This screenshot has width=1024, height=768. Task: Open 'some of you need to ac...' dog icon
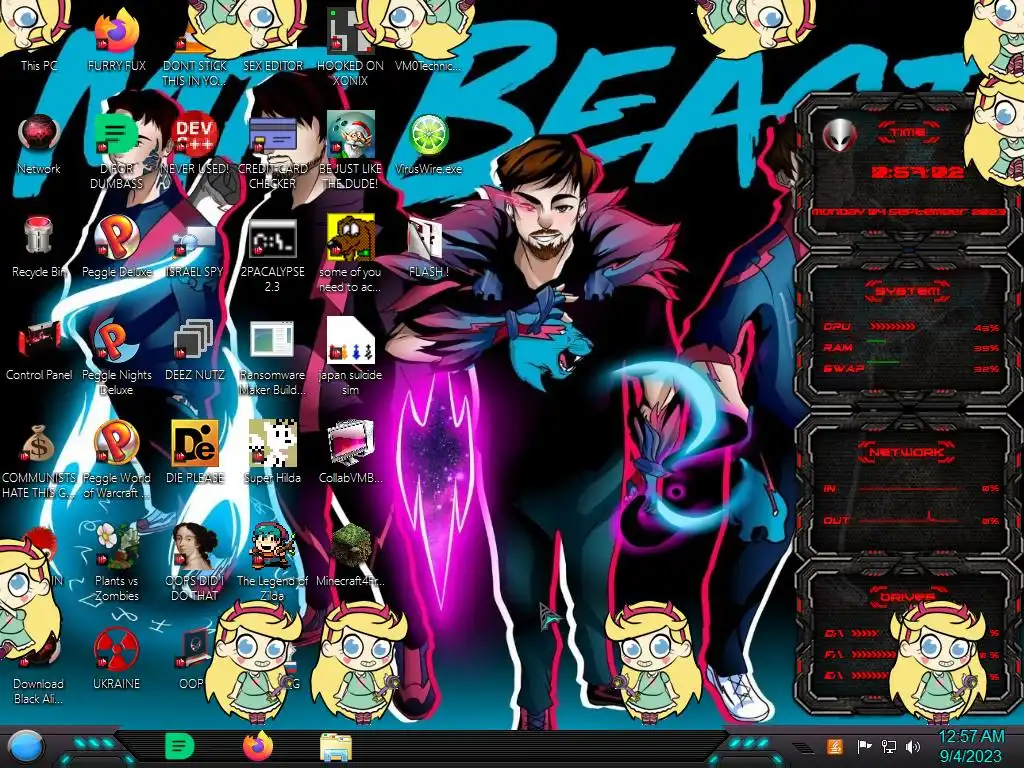coord(350,253)
